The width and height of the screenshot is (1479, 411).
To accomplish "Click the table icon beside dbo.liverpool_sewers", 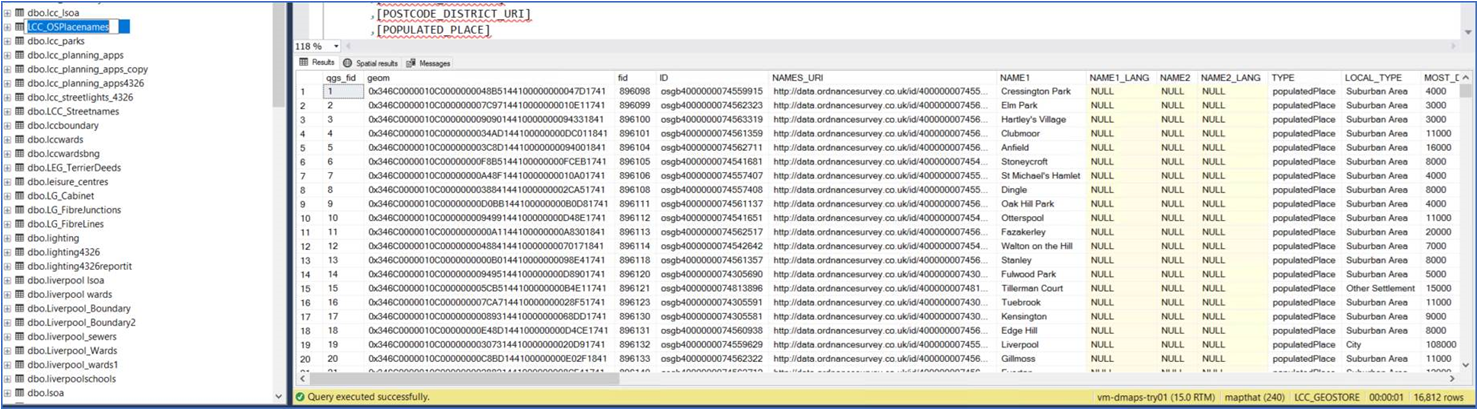I will [19, 337].
